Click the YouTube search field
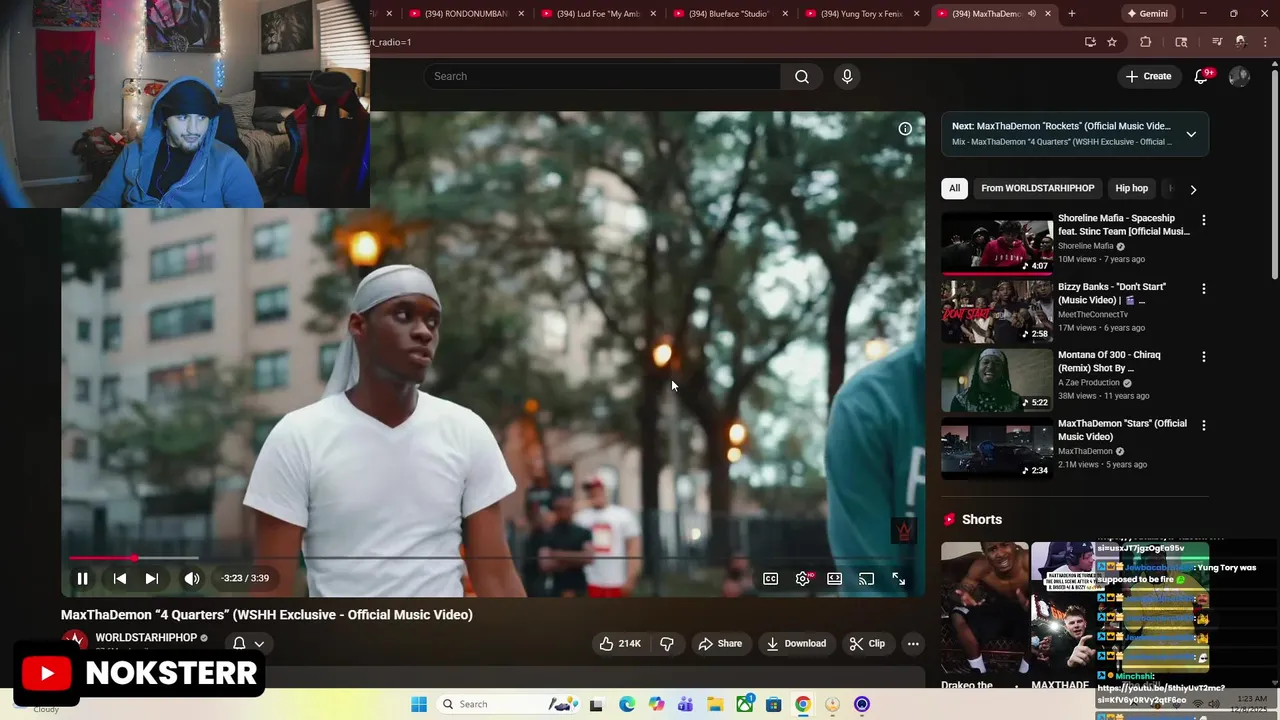Viewport: 1280px width, 720px height. coord(602,76)
